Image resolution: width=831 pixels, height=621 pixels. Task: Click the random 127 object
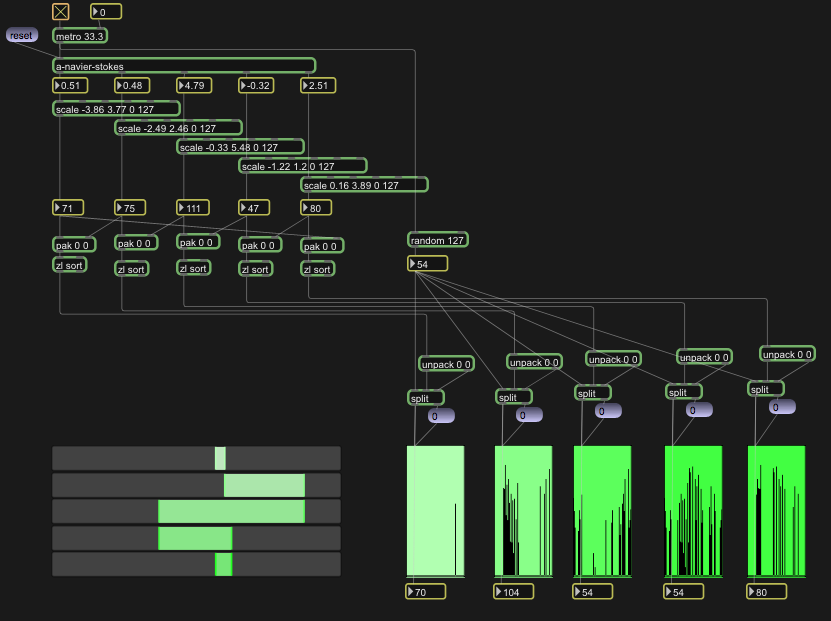tap(438, 240)
